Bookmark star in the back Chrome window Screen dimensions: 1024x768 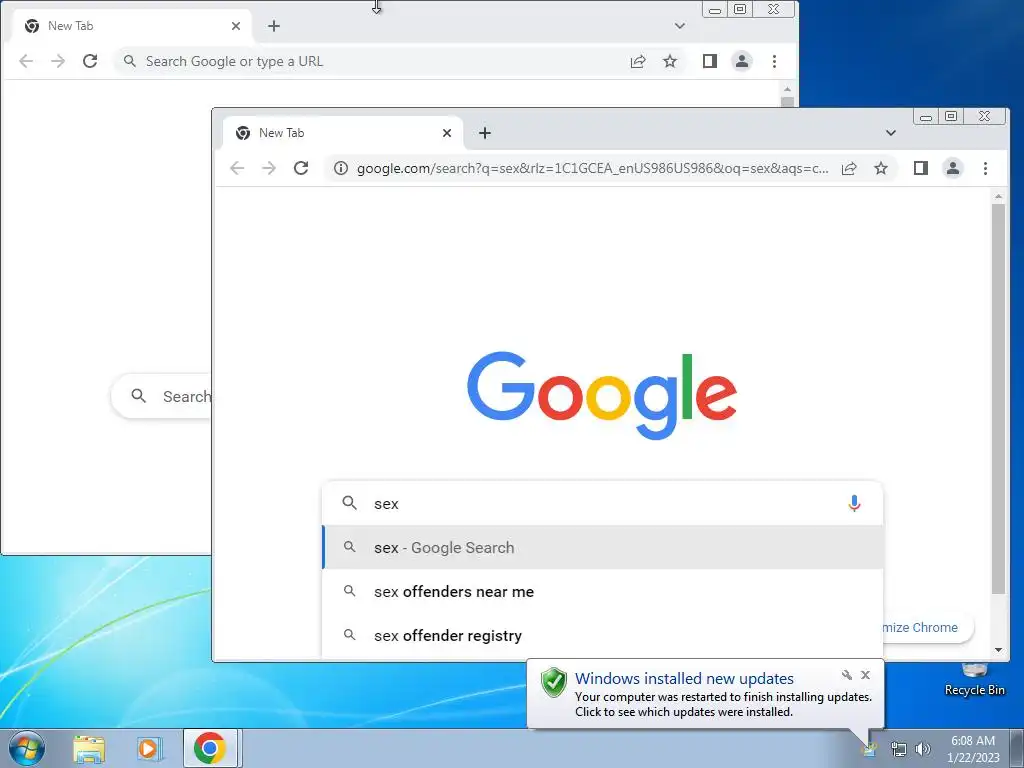670,61
